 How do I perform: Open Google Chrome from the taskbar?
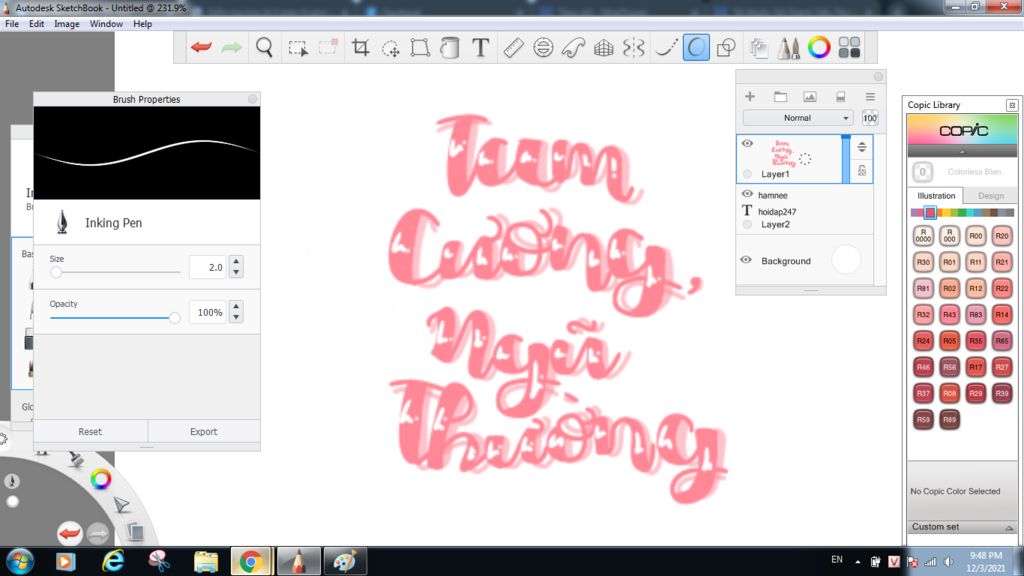pyautogui.click(x=251, y=561)
